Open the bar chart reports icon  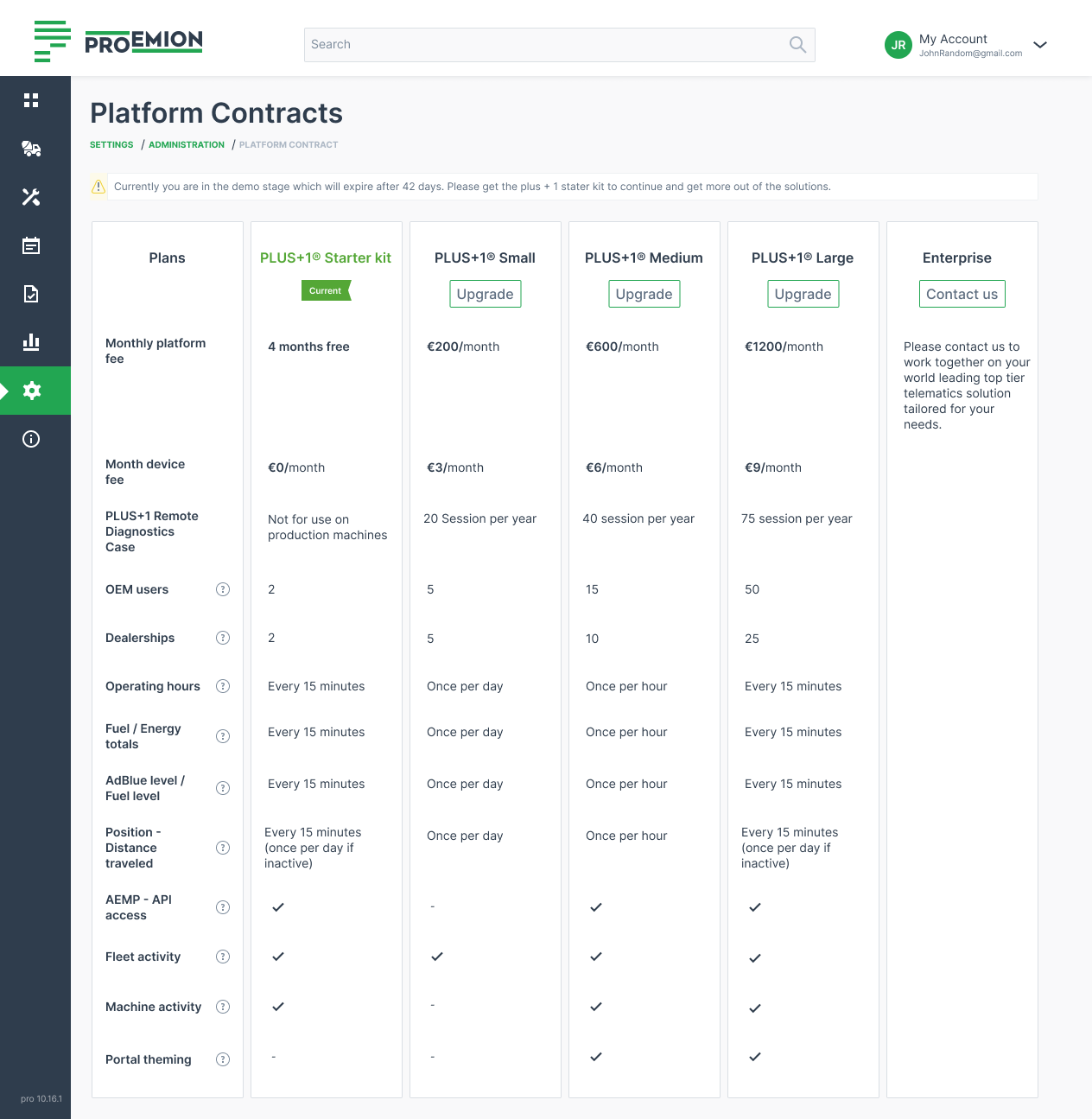(31, 342)
